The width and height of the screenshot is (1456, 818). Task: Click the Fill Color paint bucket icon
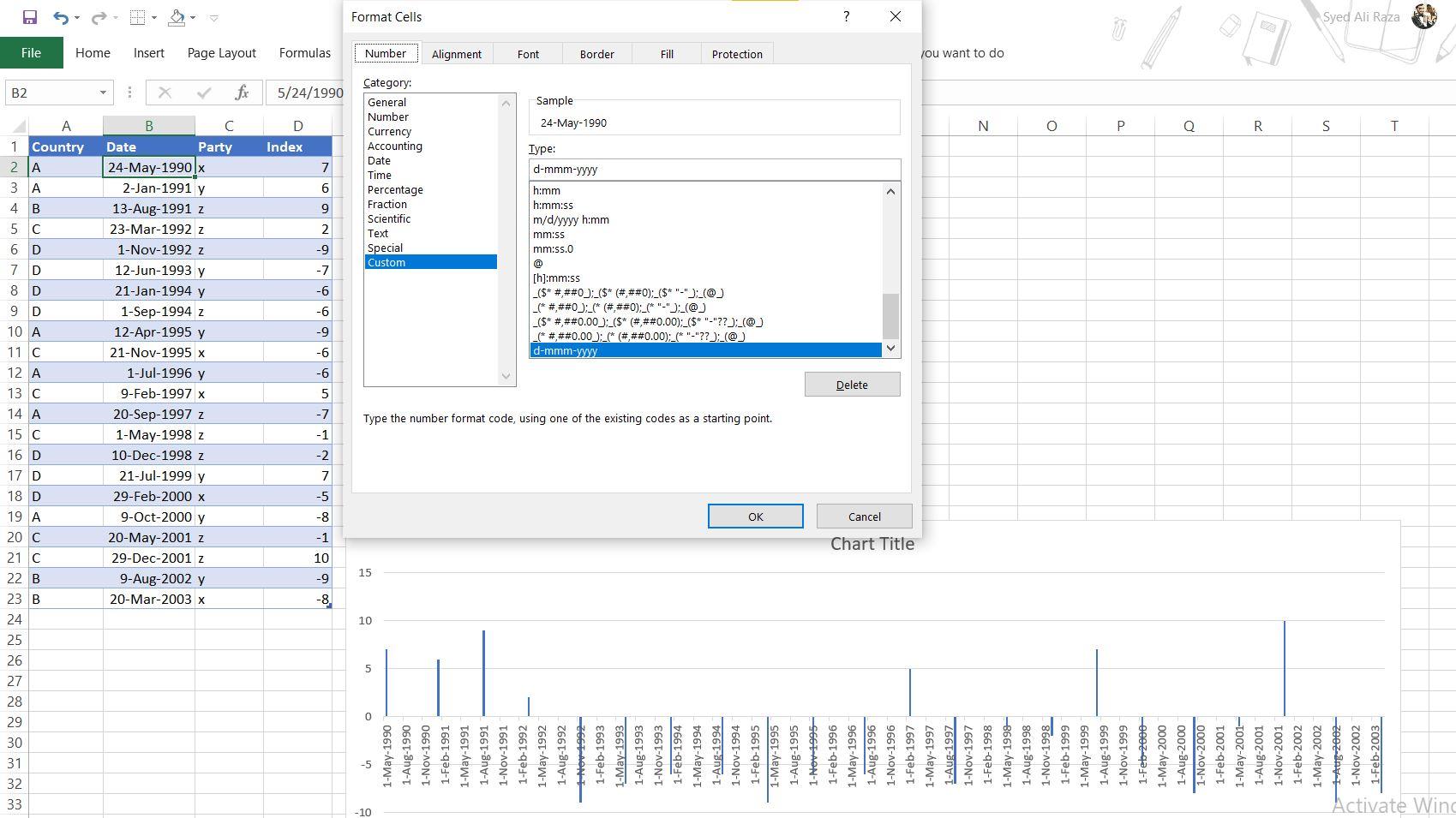coord(177,17)
